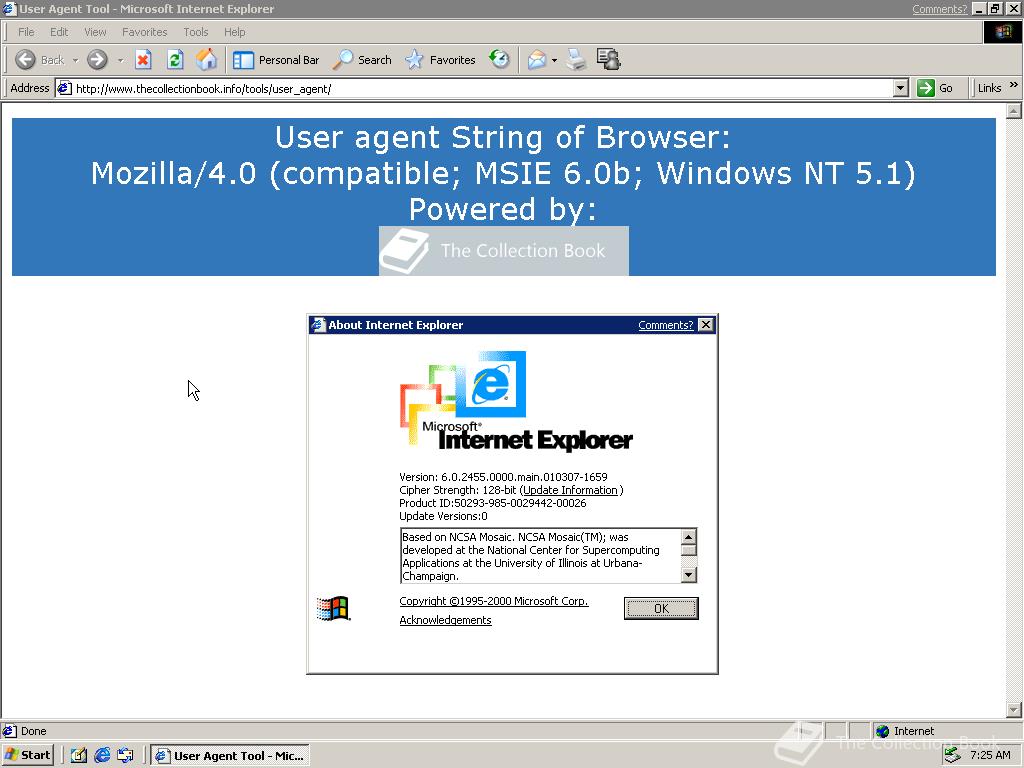Viewport: 1024px width, 768px height.
Task: Open the Favorites toolbar button
Action: click(440, 60)
